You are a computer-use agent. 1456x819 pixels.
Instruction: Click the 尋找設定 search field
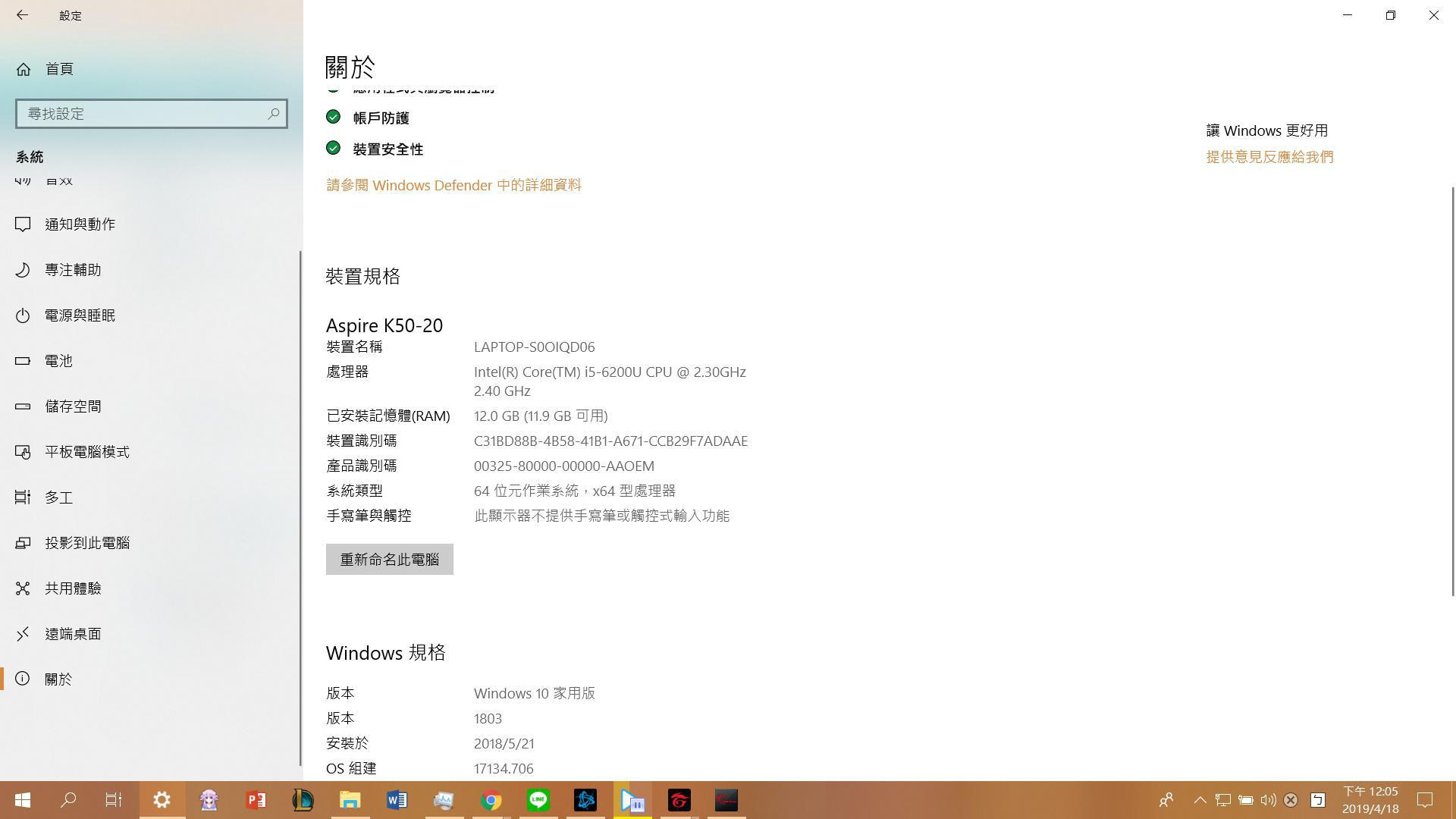[151, 114]
